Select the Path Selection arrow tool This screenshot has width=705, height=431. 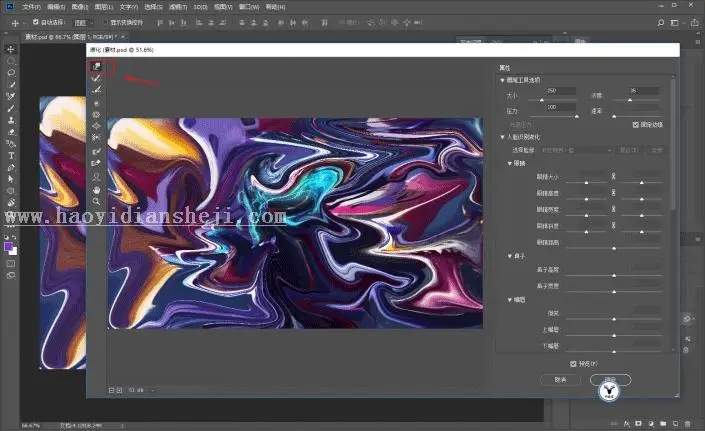[x=11, y=179]
